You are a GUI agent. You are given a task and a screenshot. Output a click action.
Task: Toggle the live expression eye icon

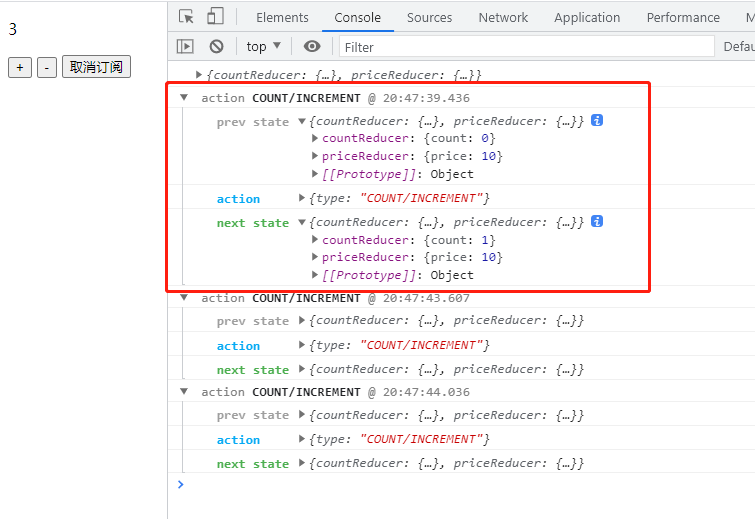coord(312,46)
